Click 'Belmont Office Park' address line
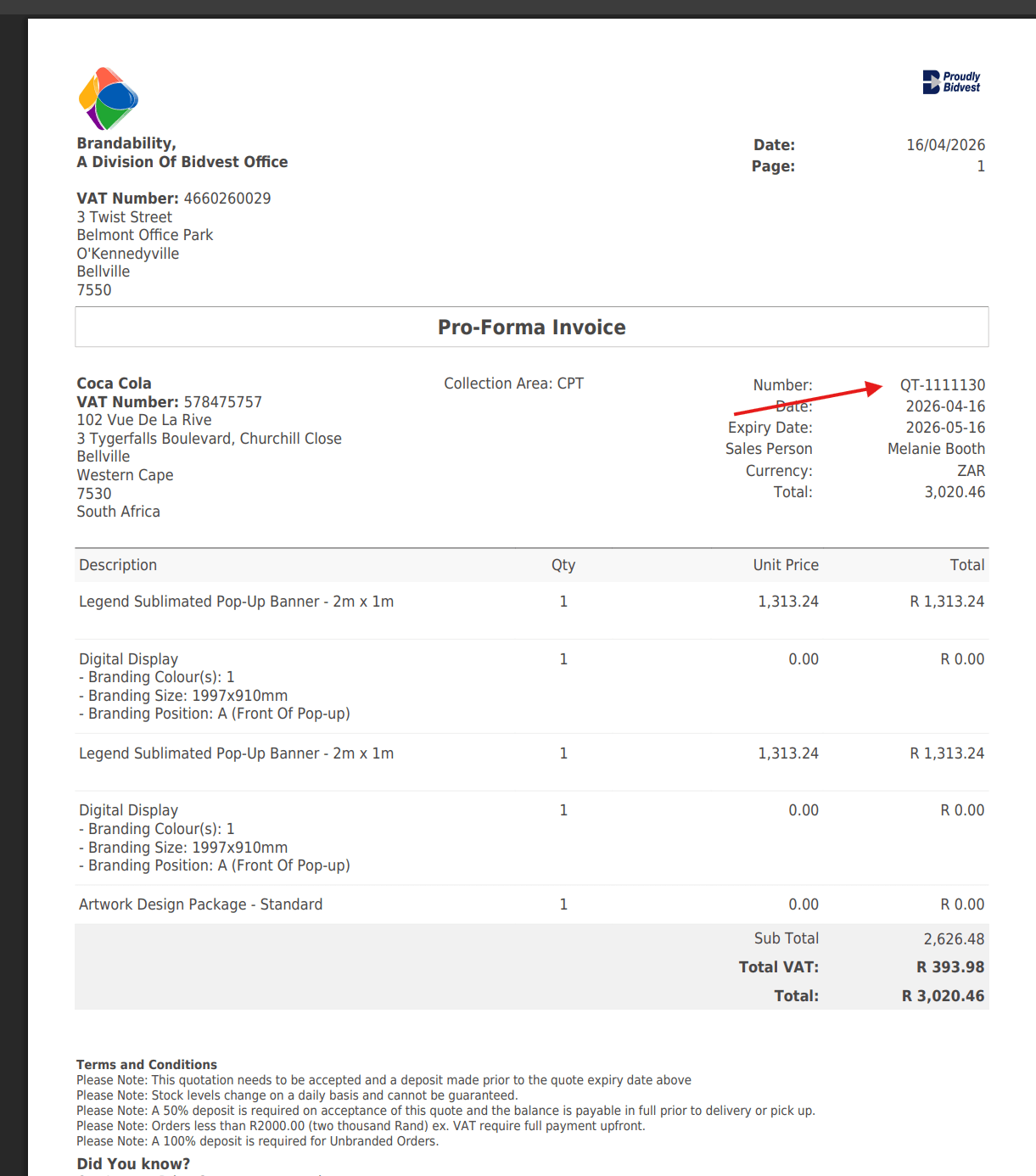The image size is (1036, 1176). 145,235
